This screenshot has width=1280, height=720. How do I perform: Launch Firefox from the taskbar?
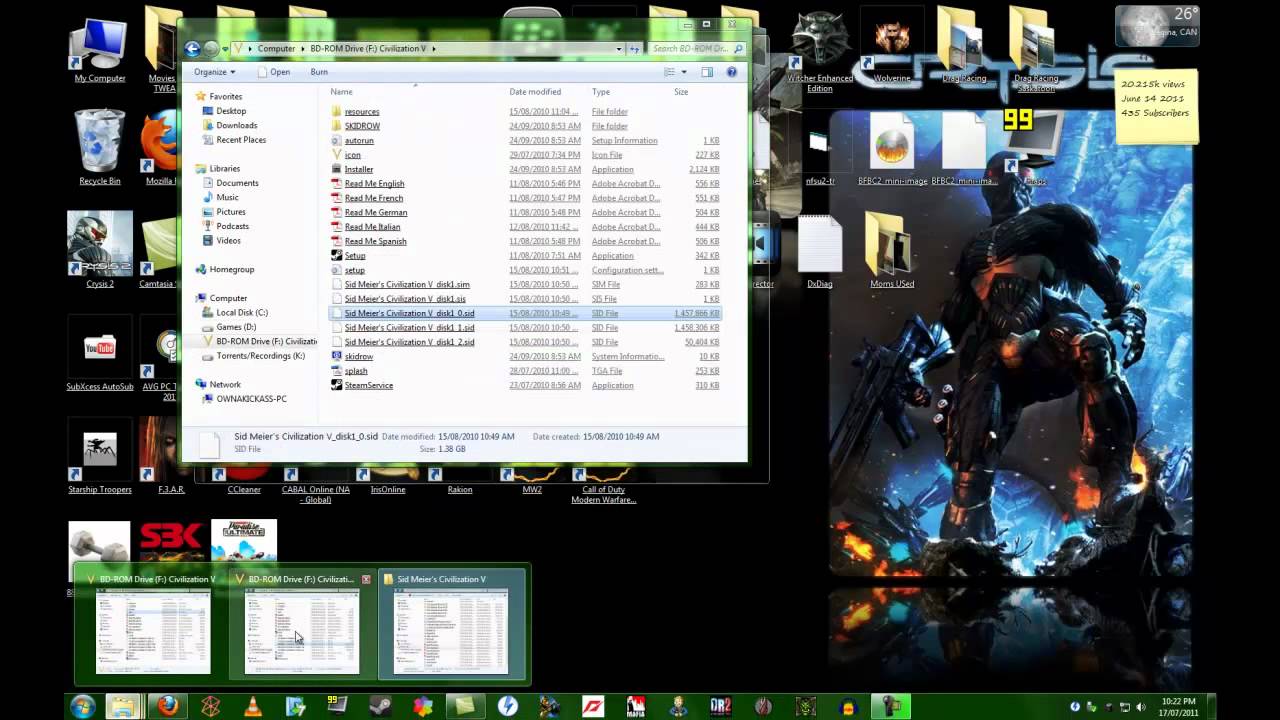[x=167, y=706]
